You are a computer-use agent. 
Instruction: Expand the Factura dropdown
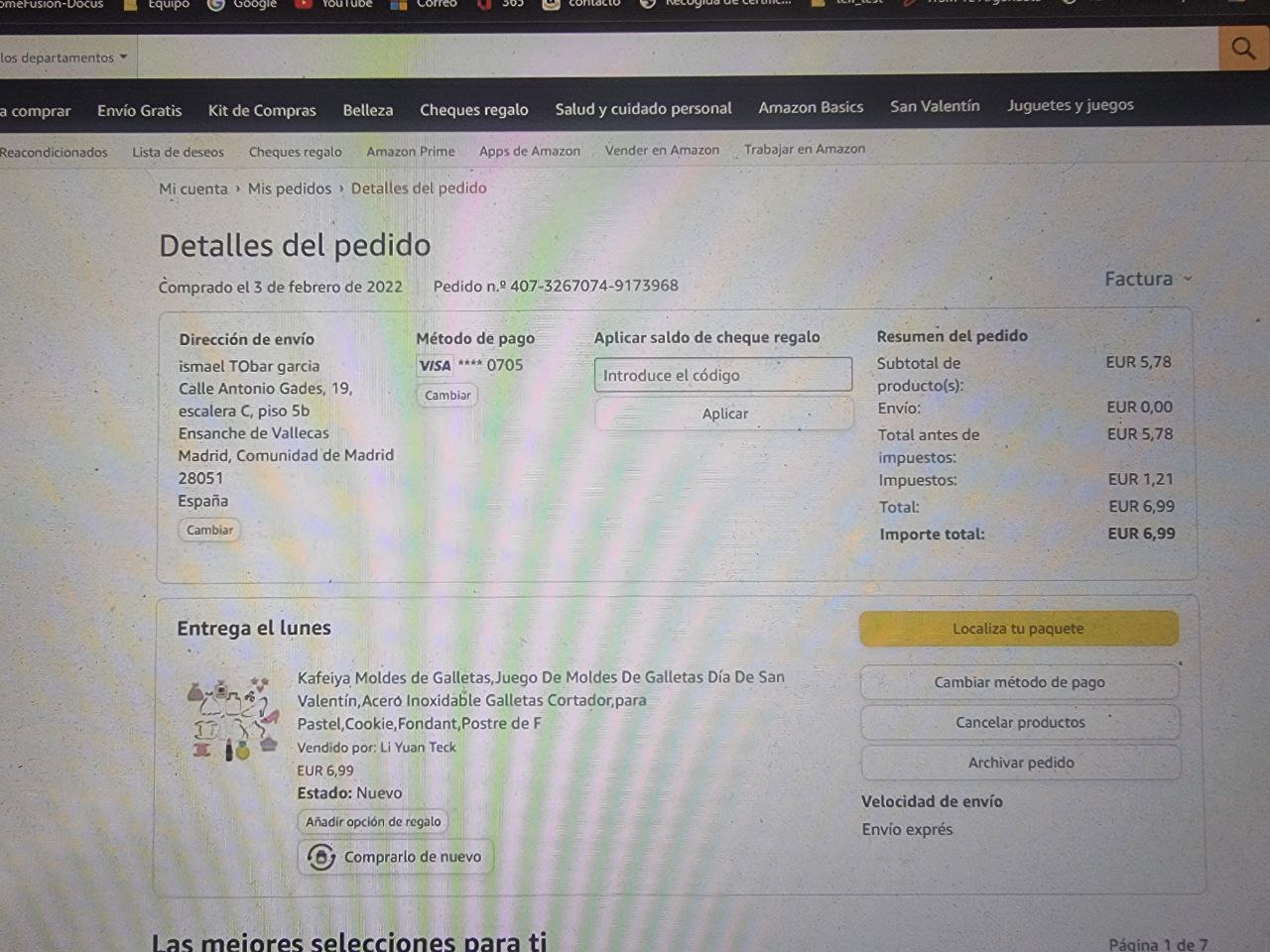1148,279
